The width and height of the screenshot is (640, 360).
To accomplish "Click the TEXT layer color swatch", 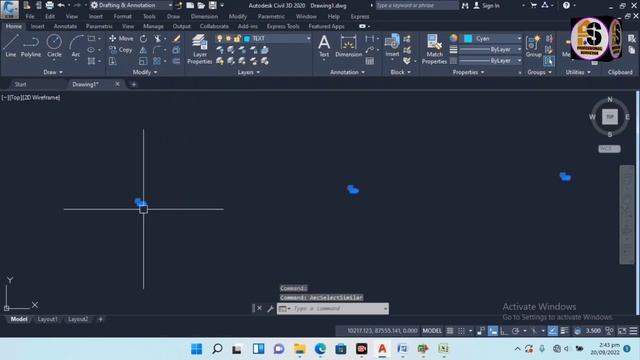I will click(247, 39).
